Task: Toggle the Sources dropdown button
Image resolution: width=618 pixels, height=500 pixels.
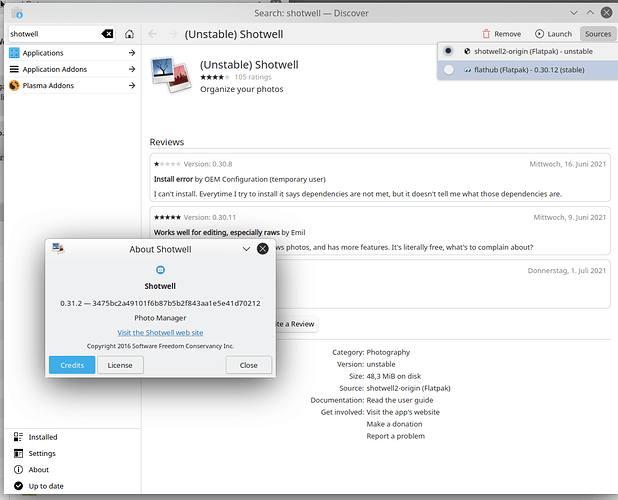Action: pos(598,34)
